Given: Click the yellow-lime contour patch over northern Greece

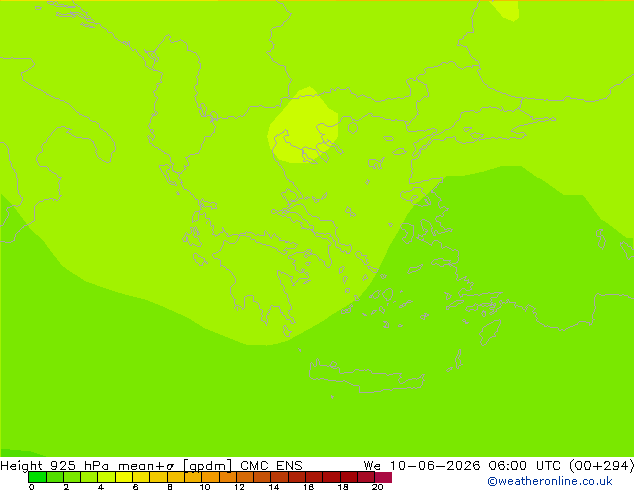Looking at the screenshot, I should (x=302, y=125).
